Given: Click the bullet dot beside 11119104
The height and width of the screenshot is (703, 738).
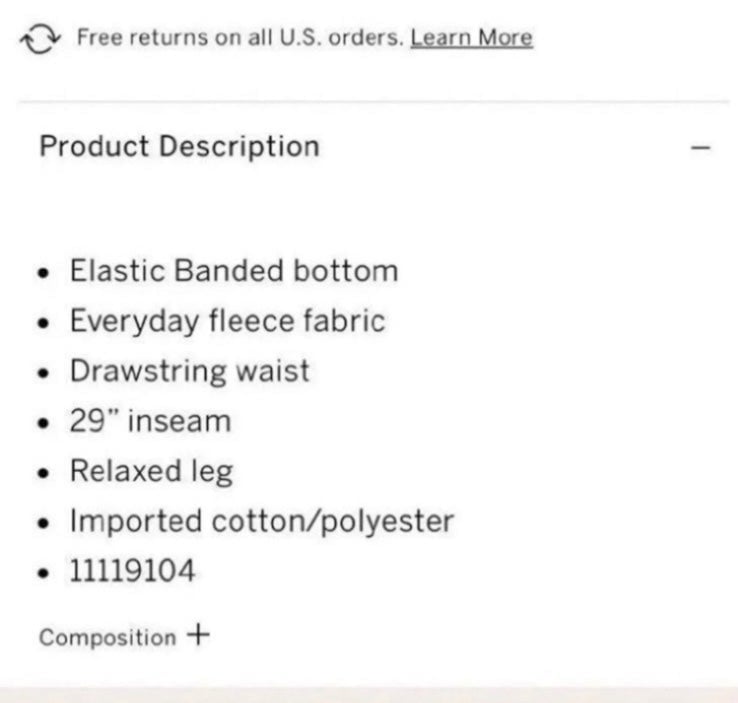Looking at the screenshot, I should 43,573.
